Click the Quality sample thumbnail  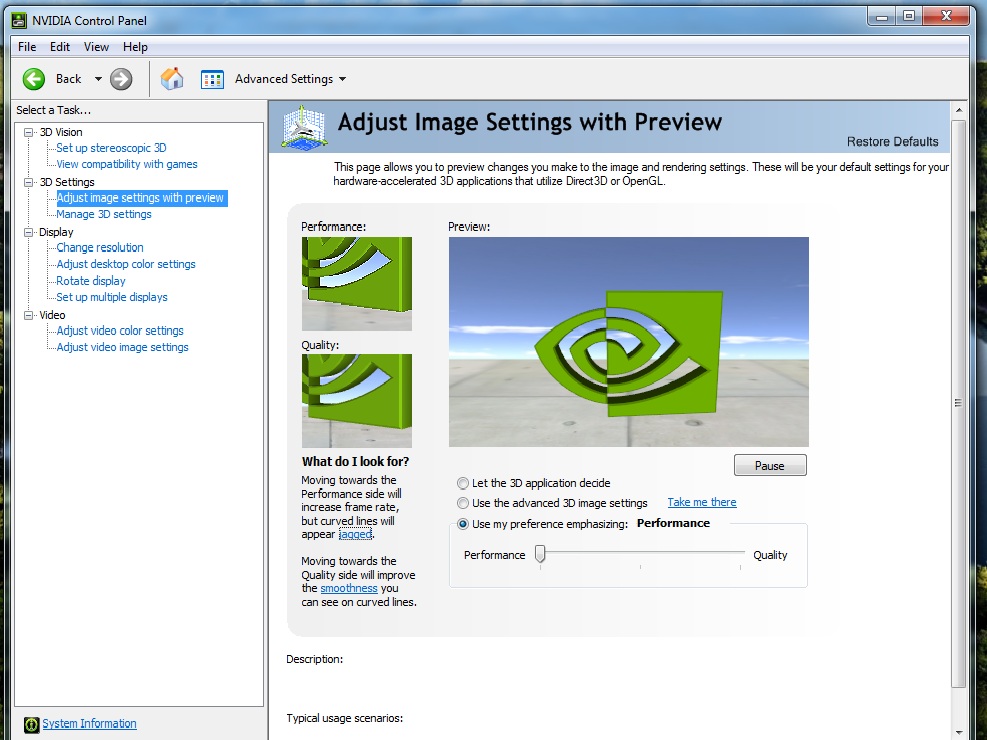(357, 401)
